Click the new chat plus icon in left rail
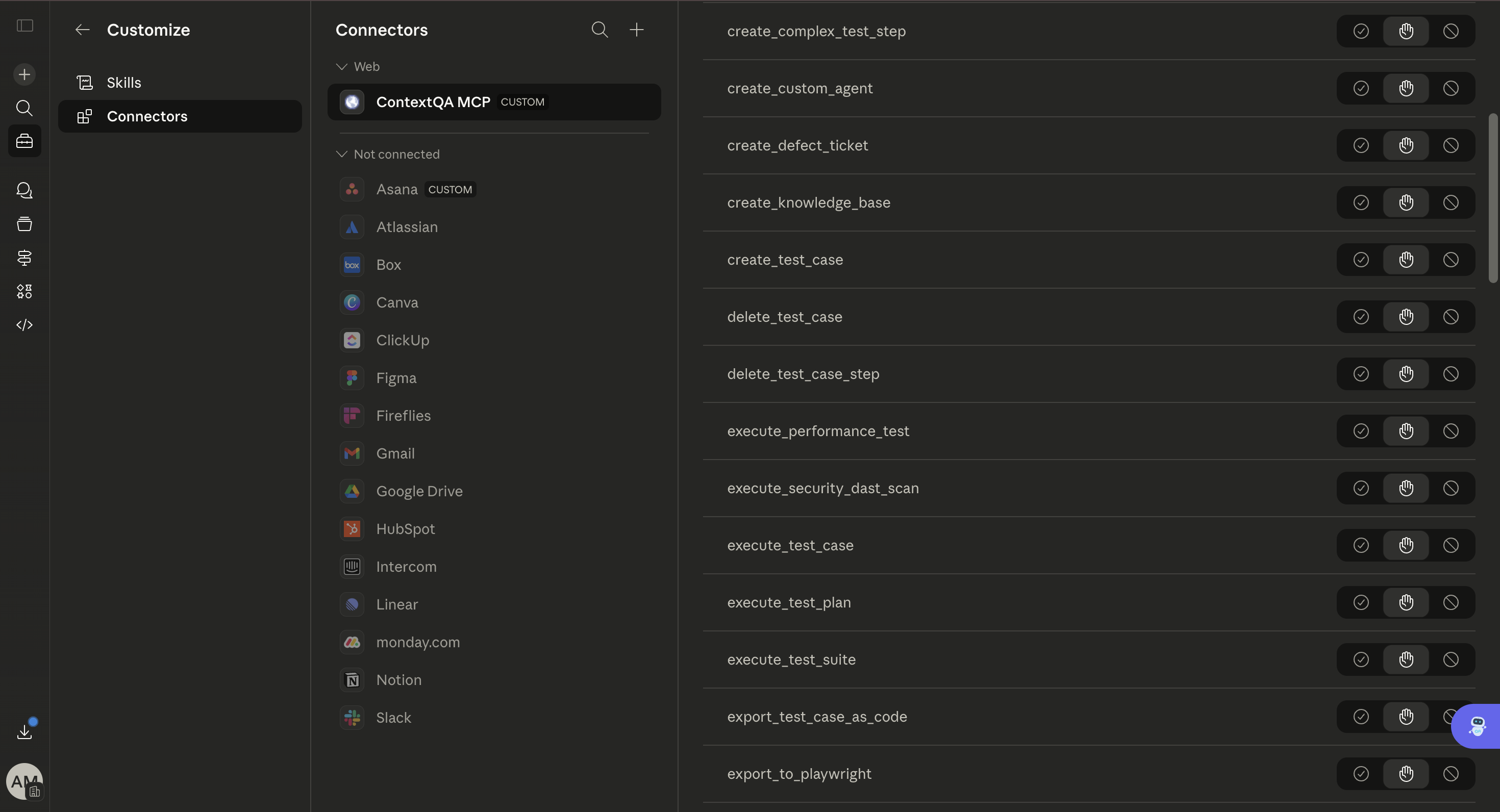Viewport: 1500px width, 812px height. [x=24, y=74]
